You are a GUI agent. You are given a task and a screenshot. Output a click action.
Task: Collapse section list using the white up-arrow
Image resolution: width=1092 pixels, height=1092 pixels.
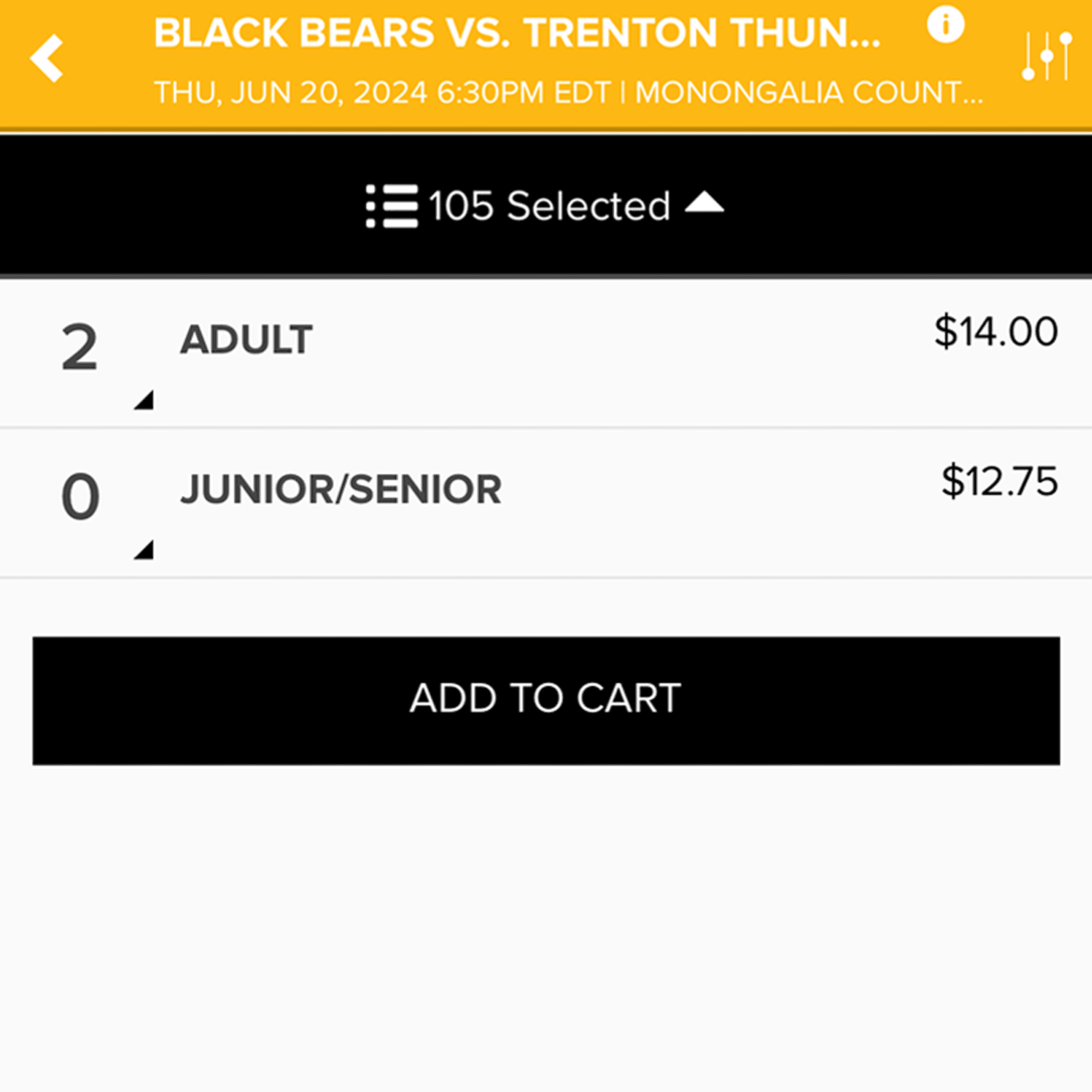[x=704, y=202]
